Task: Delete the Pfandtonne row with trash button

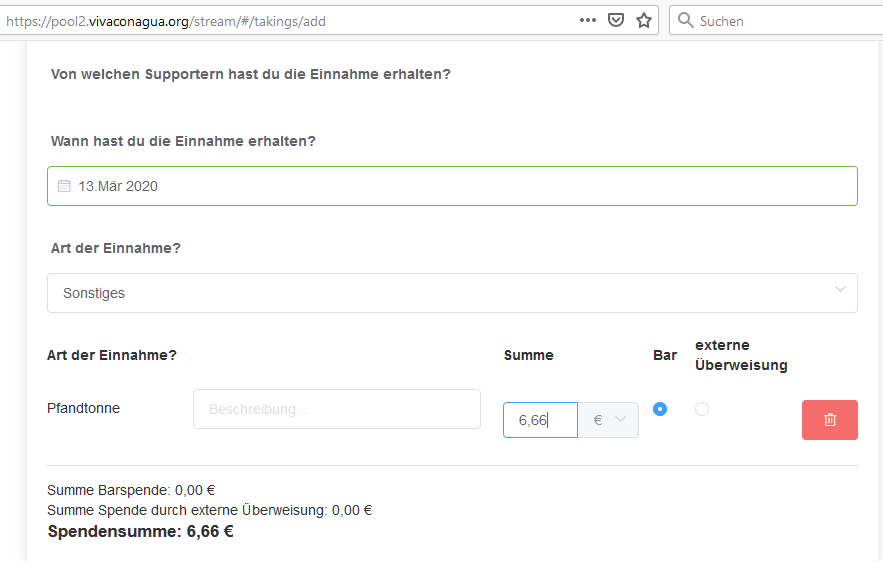Action: [829, 420]
